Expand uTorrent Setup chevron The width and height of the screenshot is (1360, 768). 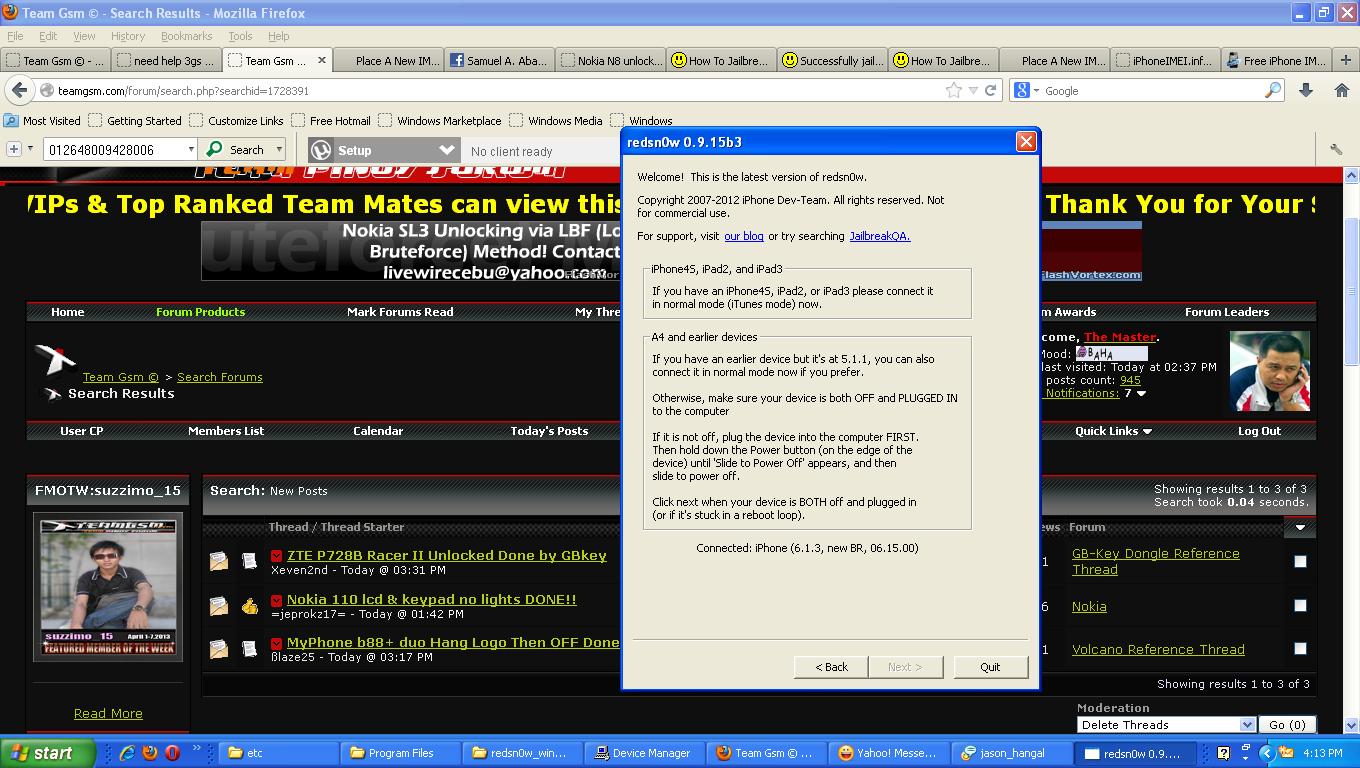pos(447,150)
